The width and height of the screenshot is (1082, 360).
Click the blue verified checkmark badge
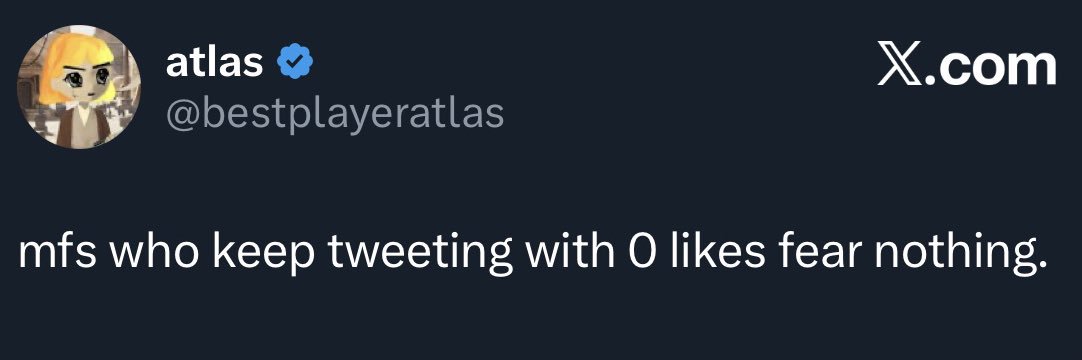tap(295, 64)
